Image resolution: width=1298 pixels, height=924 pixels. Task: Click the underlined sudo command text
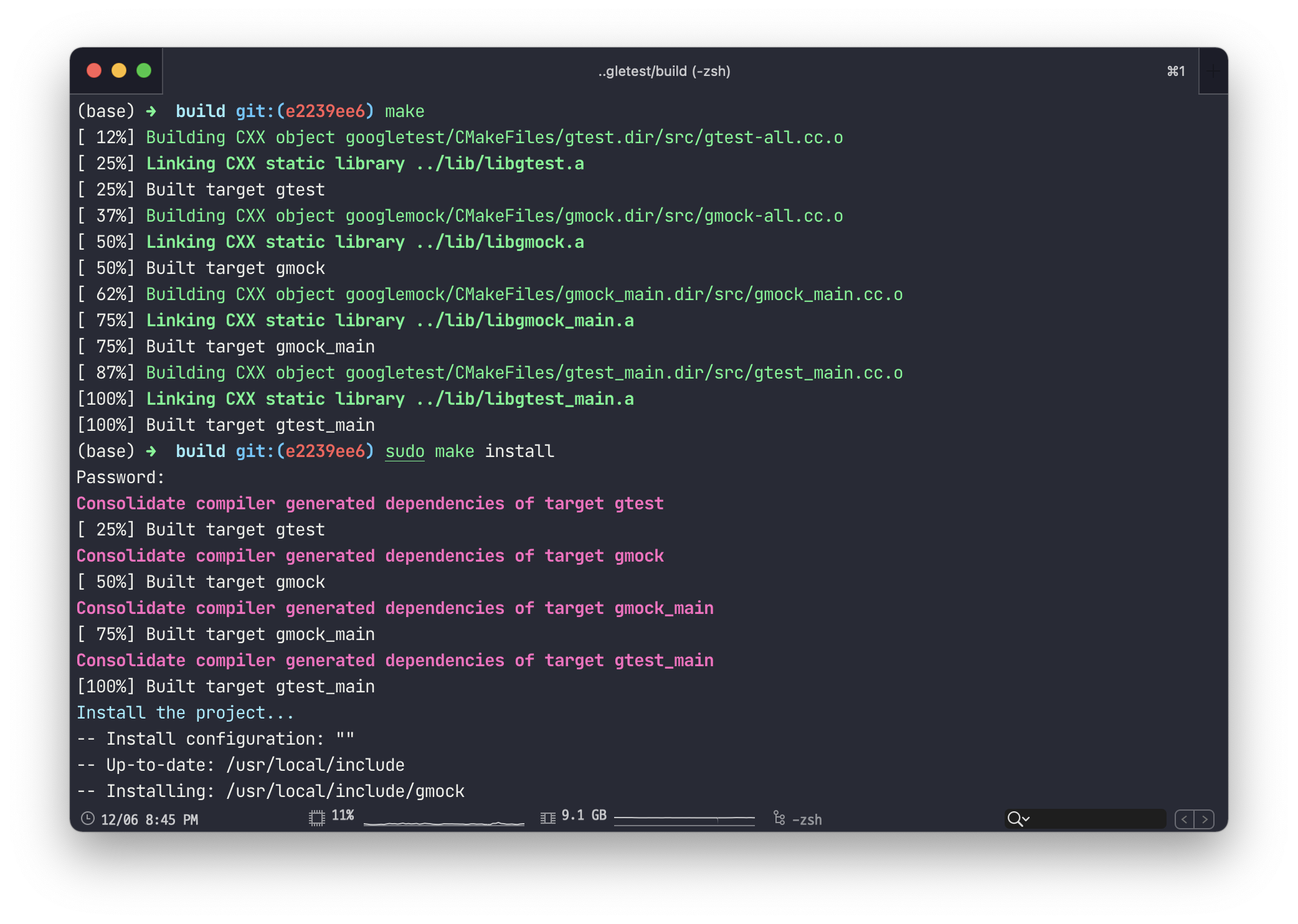[405, 451]
